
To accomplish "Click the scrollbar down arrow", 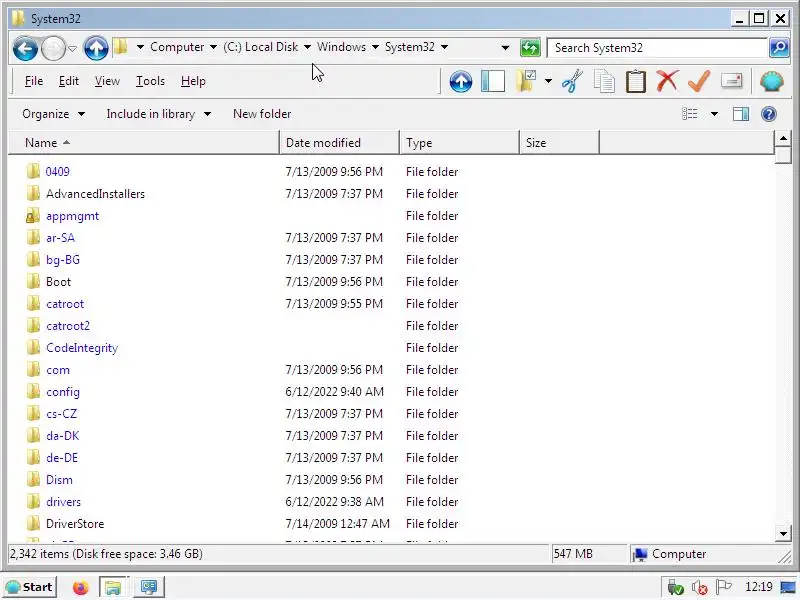I will [783, 534].
